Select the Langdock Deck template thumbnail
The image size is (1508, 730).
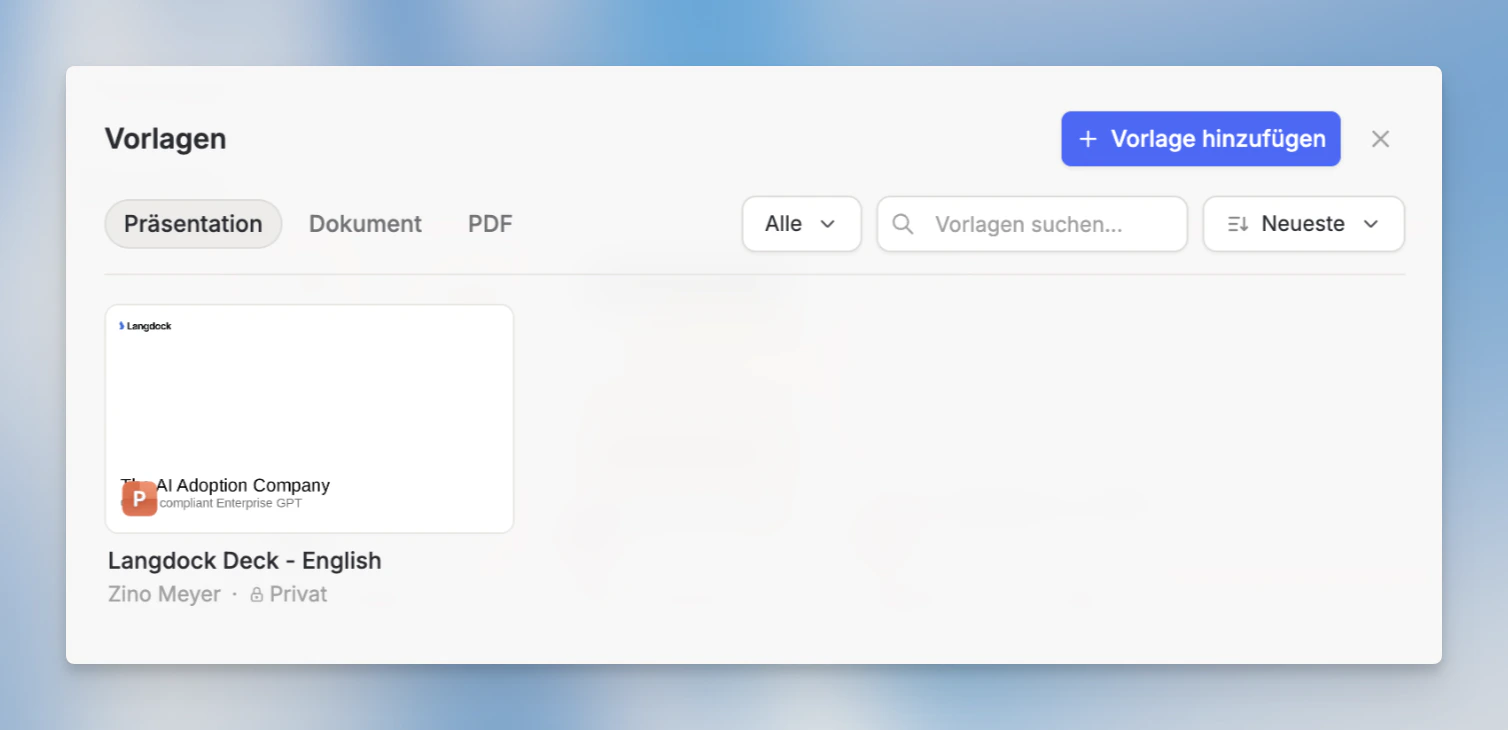[309, 418]
